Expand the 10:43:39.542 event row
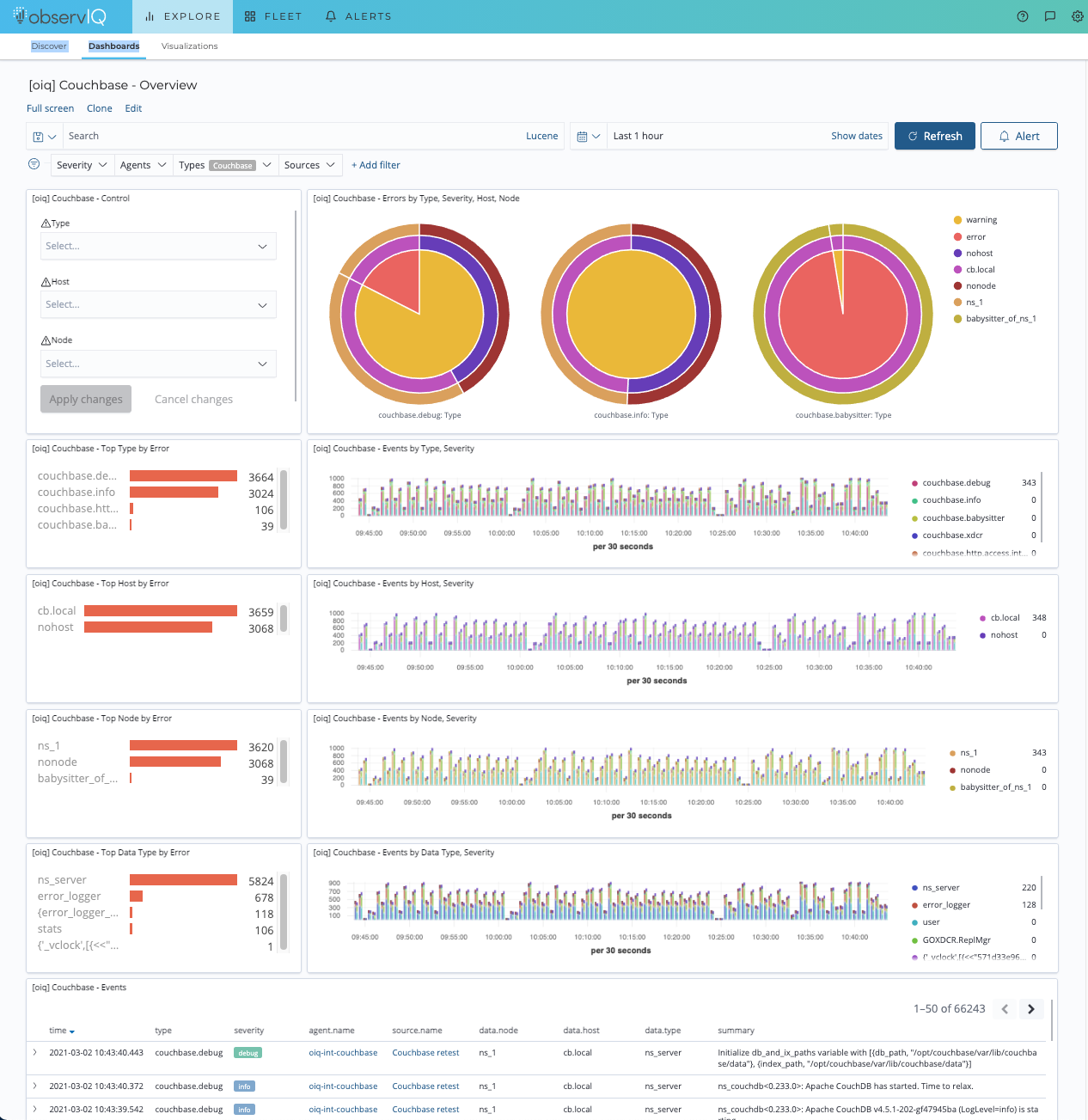This screenshot has width=1088, height=1120. click(x=35, y=1109)
